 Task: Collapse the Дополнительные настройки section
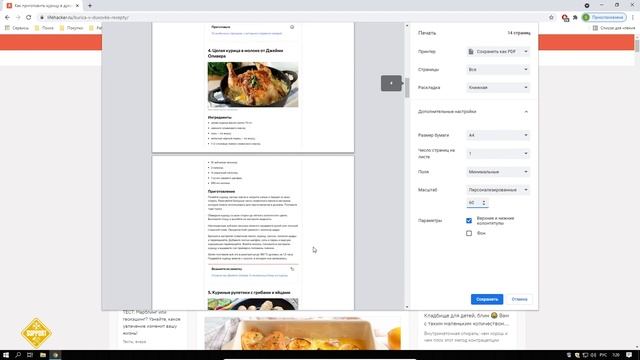(526, 111)
